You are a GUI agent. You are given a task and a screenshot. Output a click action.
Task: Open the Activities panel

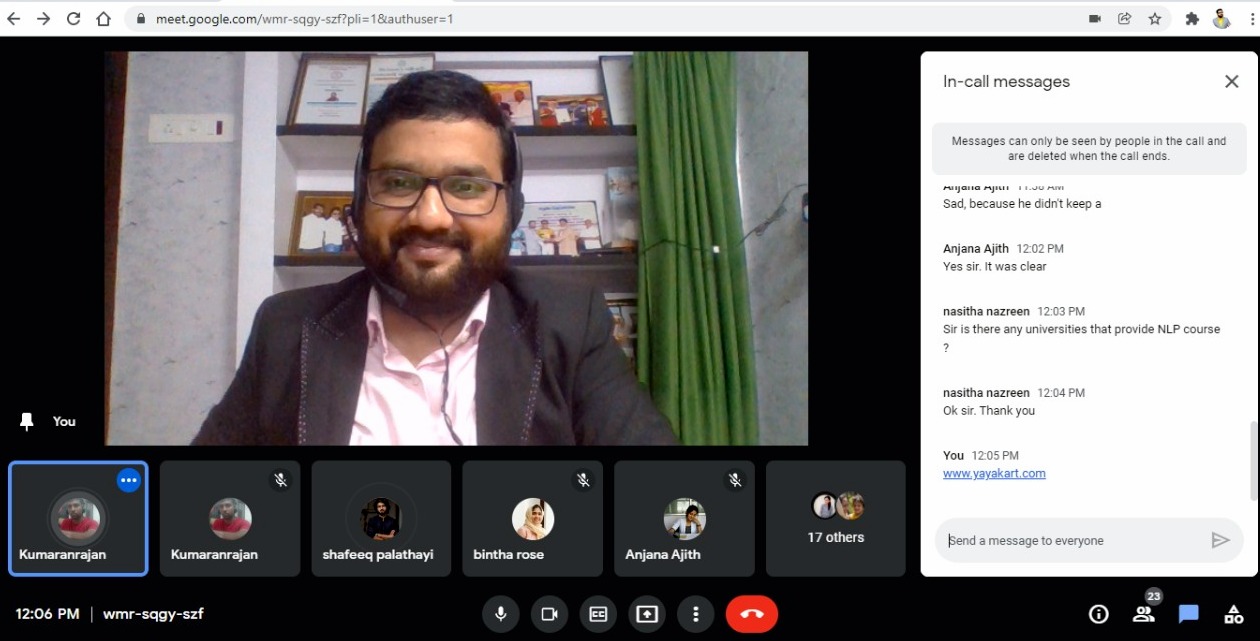tap(1234, 614)
